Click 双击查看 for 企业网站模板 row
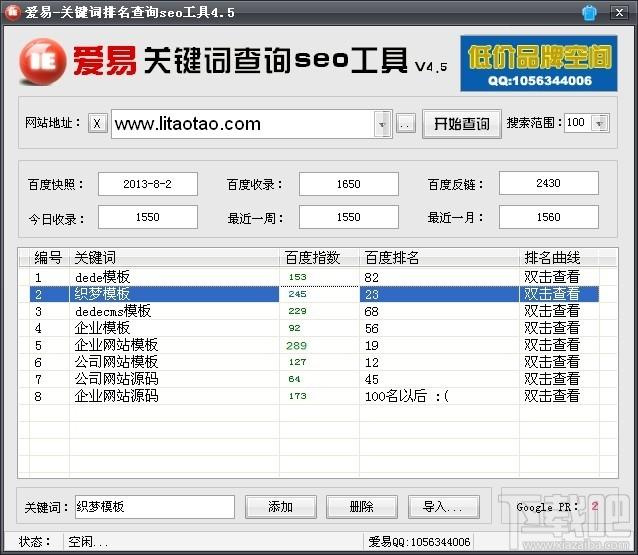 click(552, 345)
